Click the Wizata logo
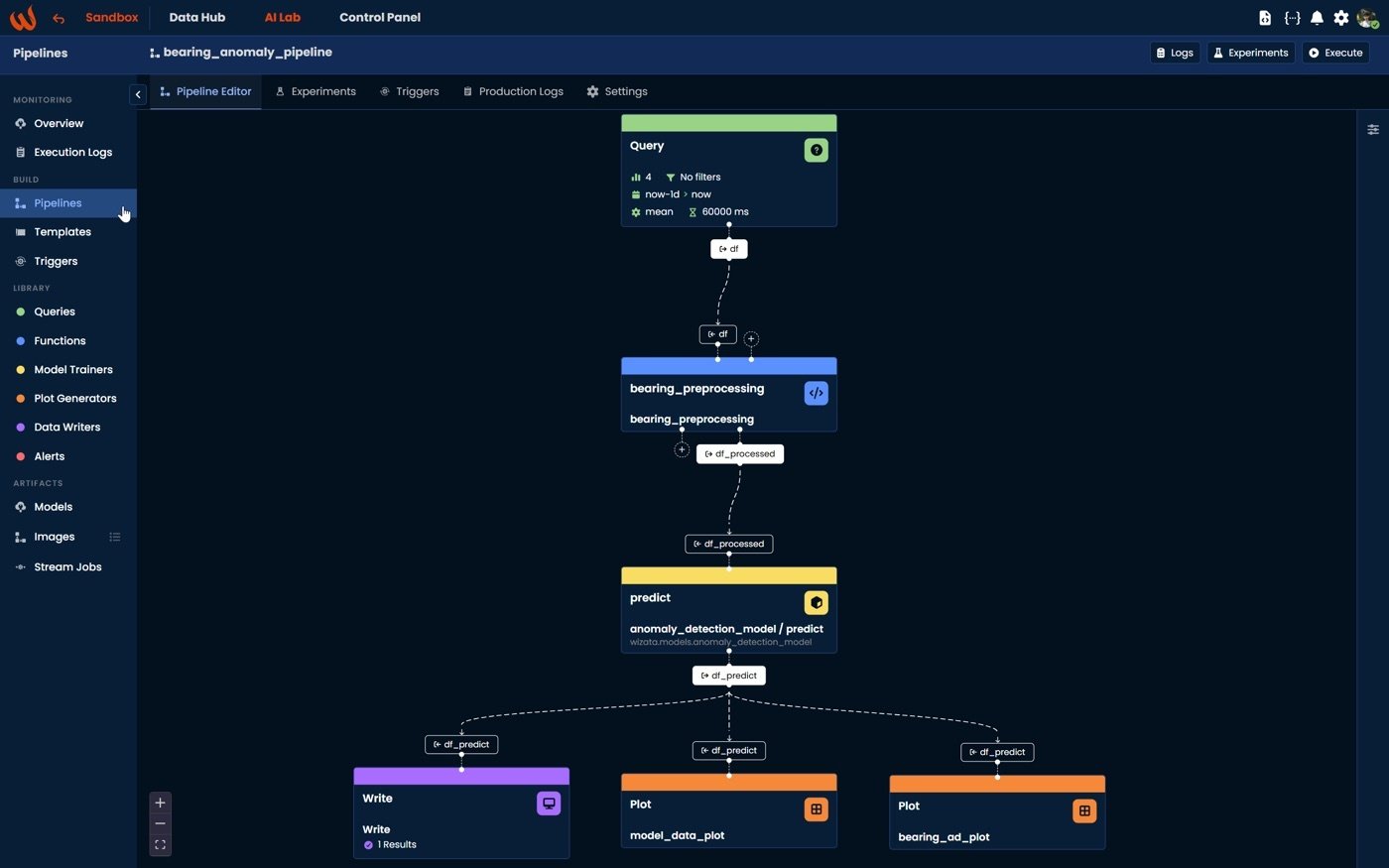Image resolution: width=1389 pixels, height=868 pixels. pos(23,18)
